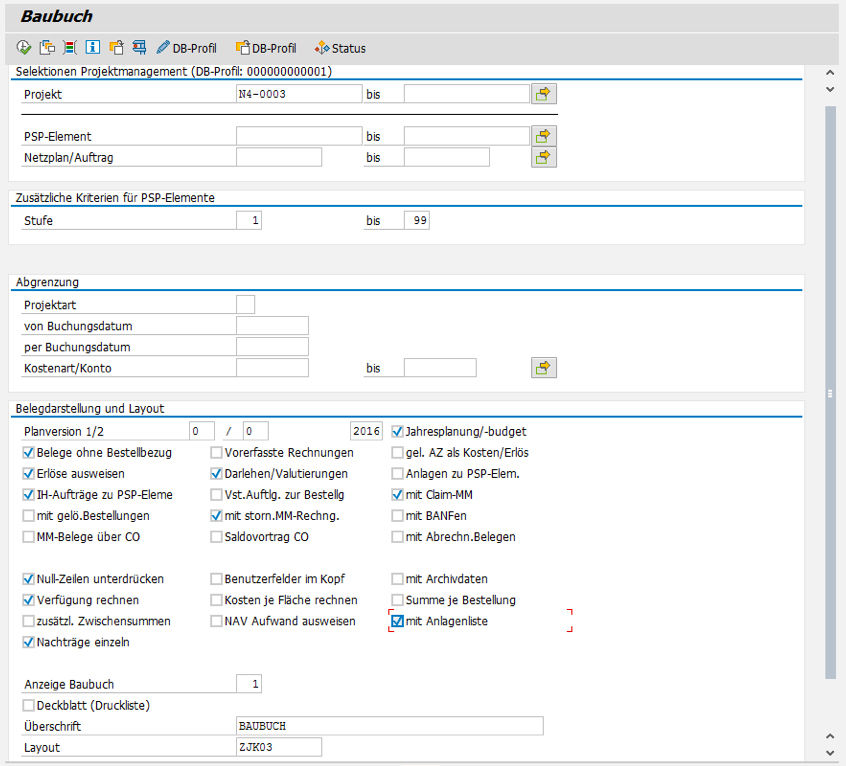Click the scroll-down arrow at bottom right
Screen dimensions: 846x766
click(830, 753)
